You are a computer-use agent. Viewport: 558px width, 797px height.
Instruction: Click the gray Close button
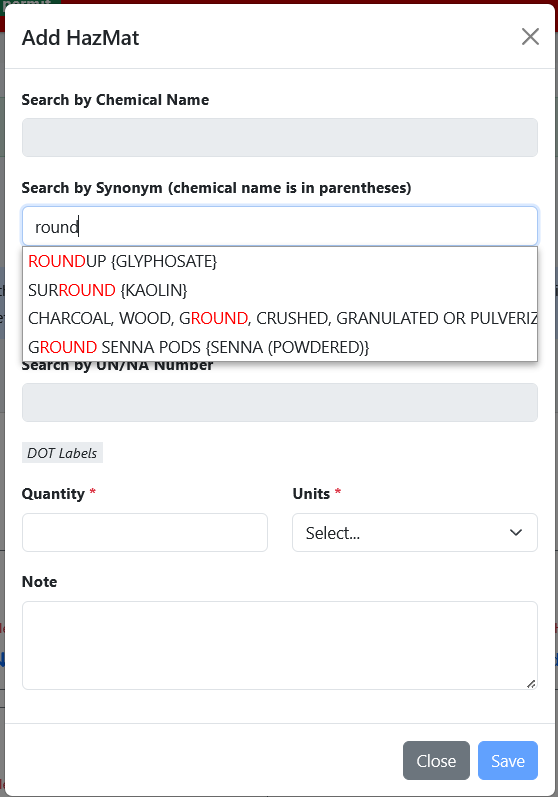pos(436,760)
